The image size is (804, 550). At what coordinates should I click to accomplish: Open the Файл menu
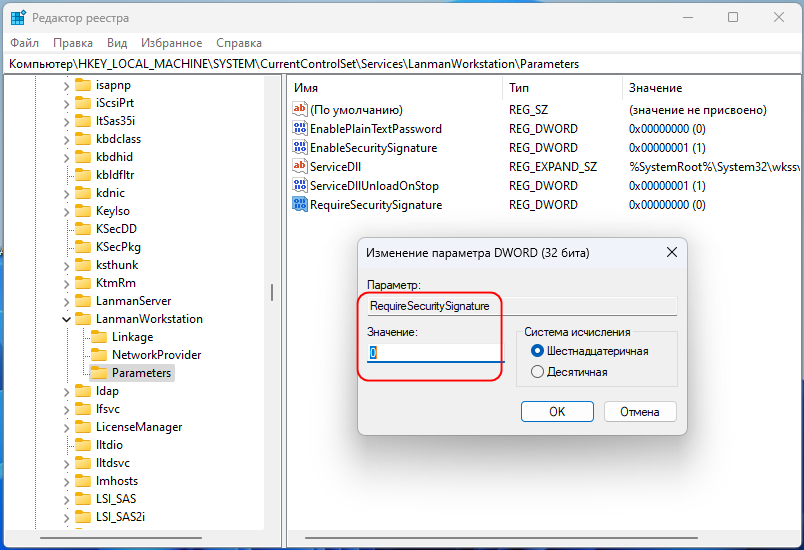click(x=24, y=43)
